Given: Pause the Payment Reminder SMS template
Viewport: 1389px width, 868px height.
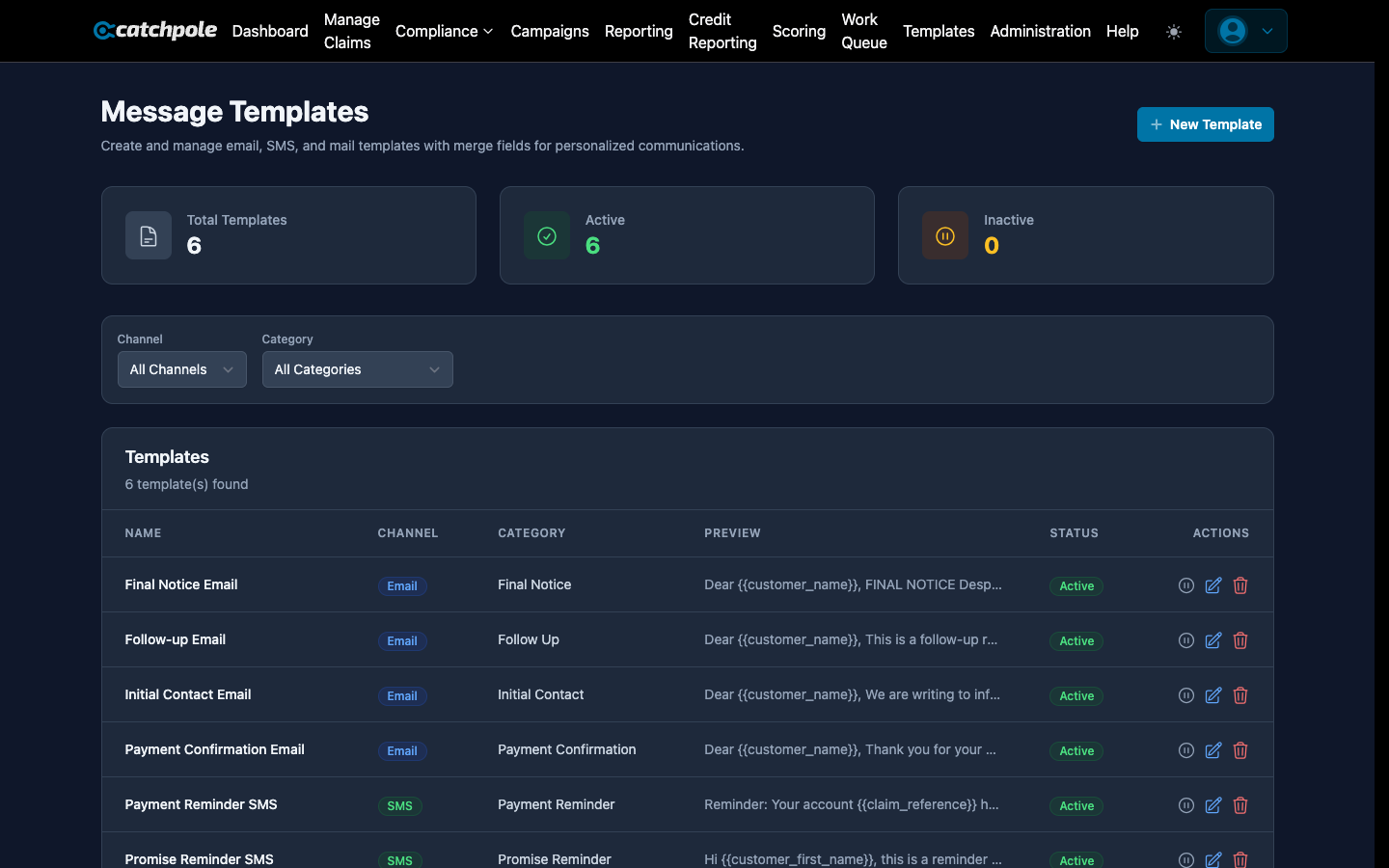Looking at the screenshot, I should pos(1185,805).
